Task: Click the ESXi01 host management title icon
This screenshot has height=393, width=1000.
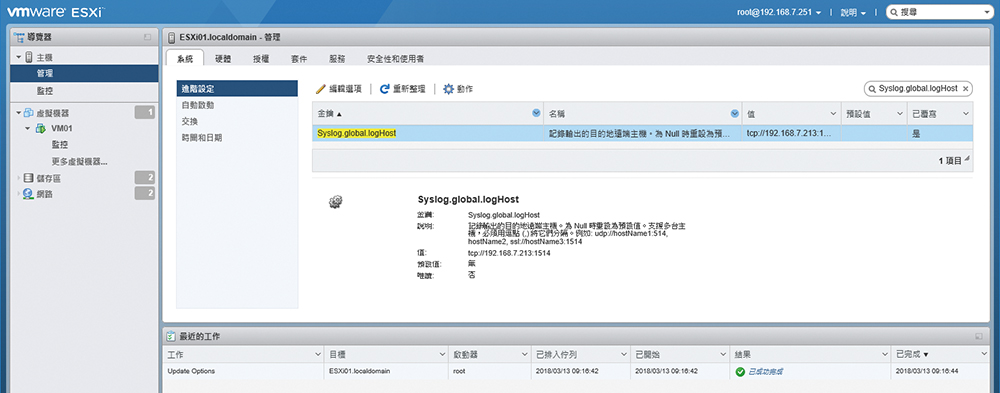Action: click(x=172, y=37)
